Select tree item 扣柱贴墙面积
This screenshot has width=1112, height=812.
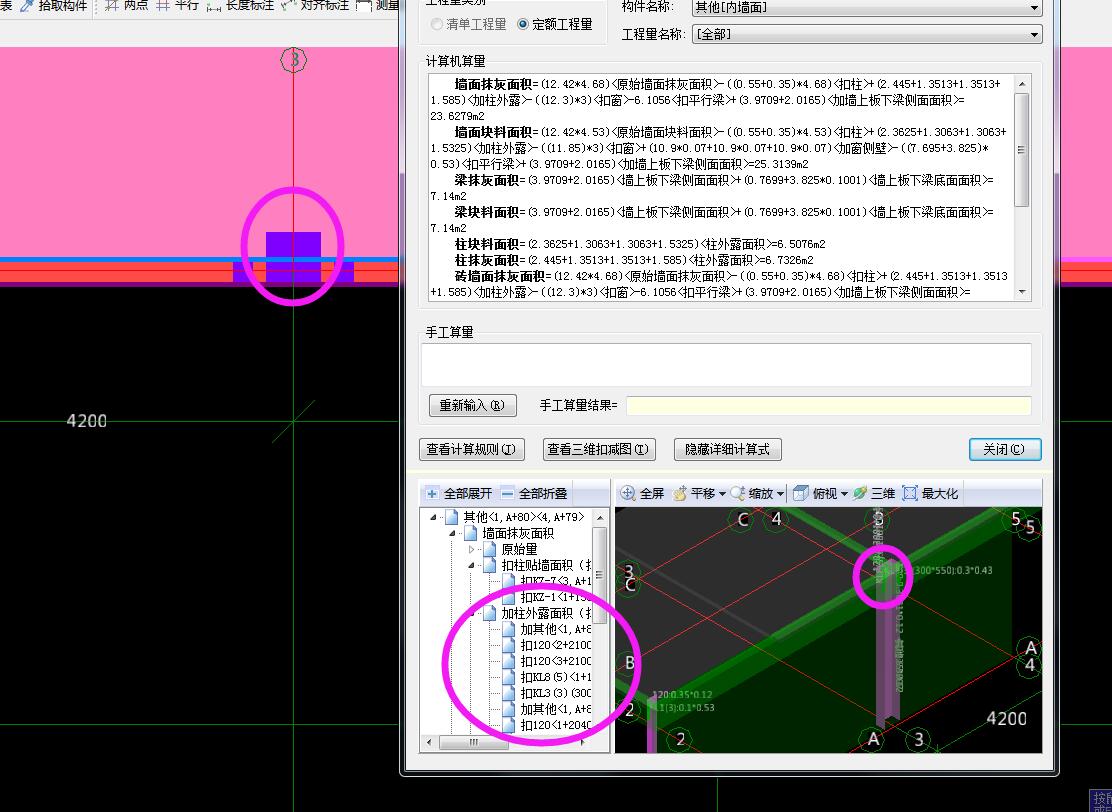pos(546,565)
